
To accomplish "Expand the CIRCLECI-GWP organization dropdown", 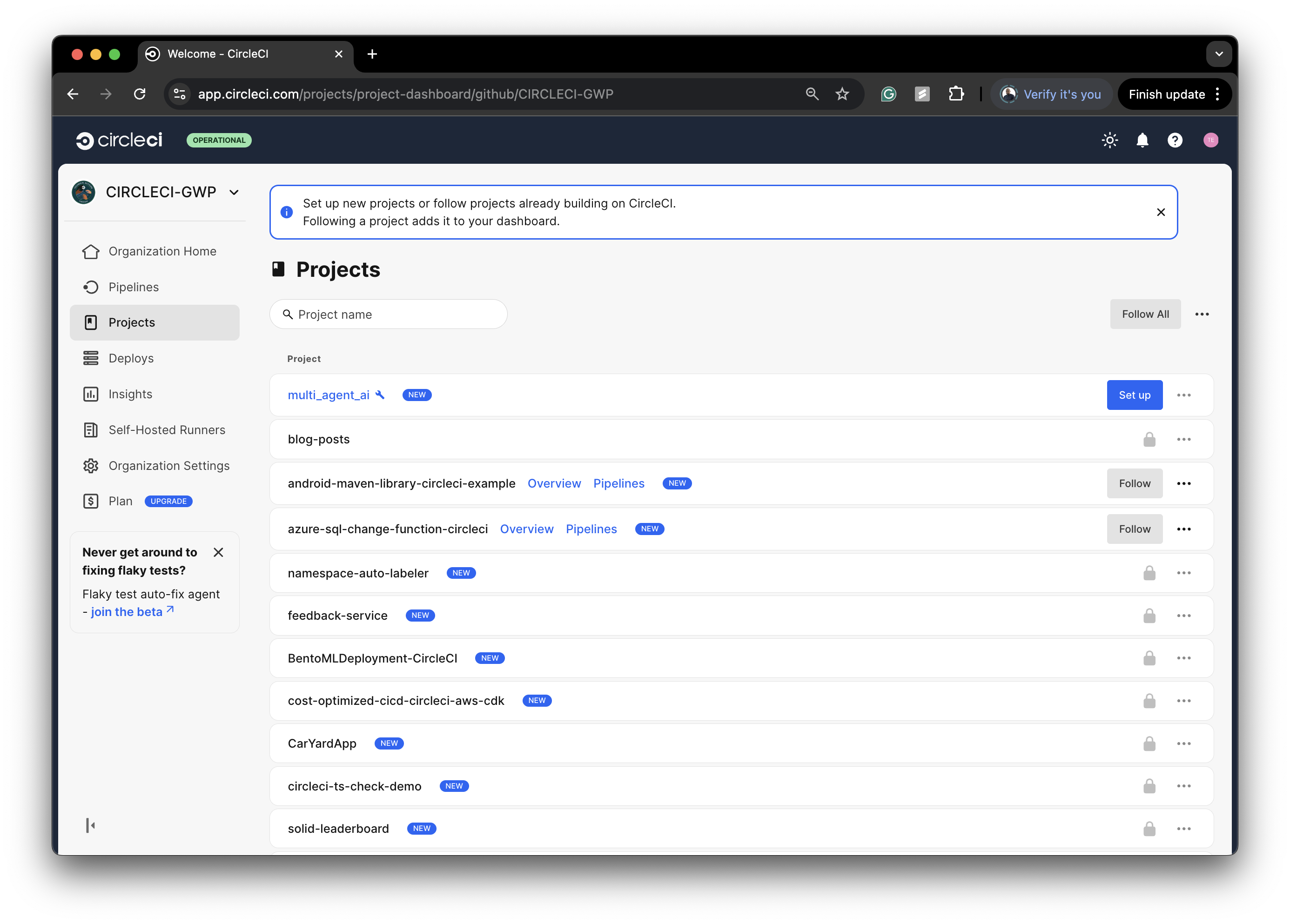I will point(234,192).
